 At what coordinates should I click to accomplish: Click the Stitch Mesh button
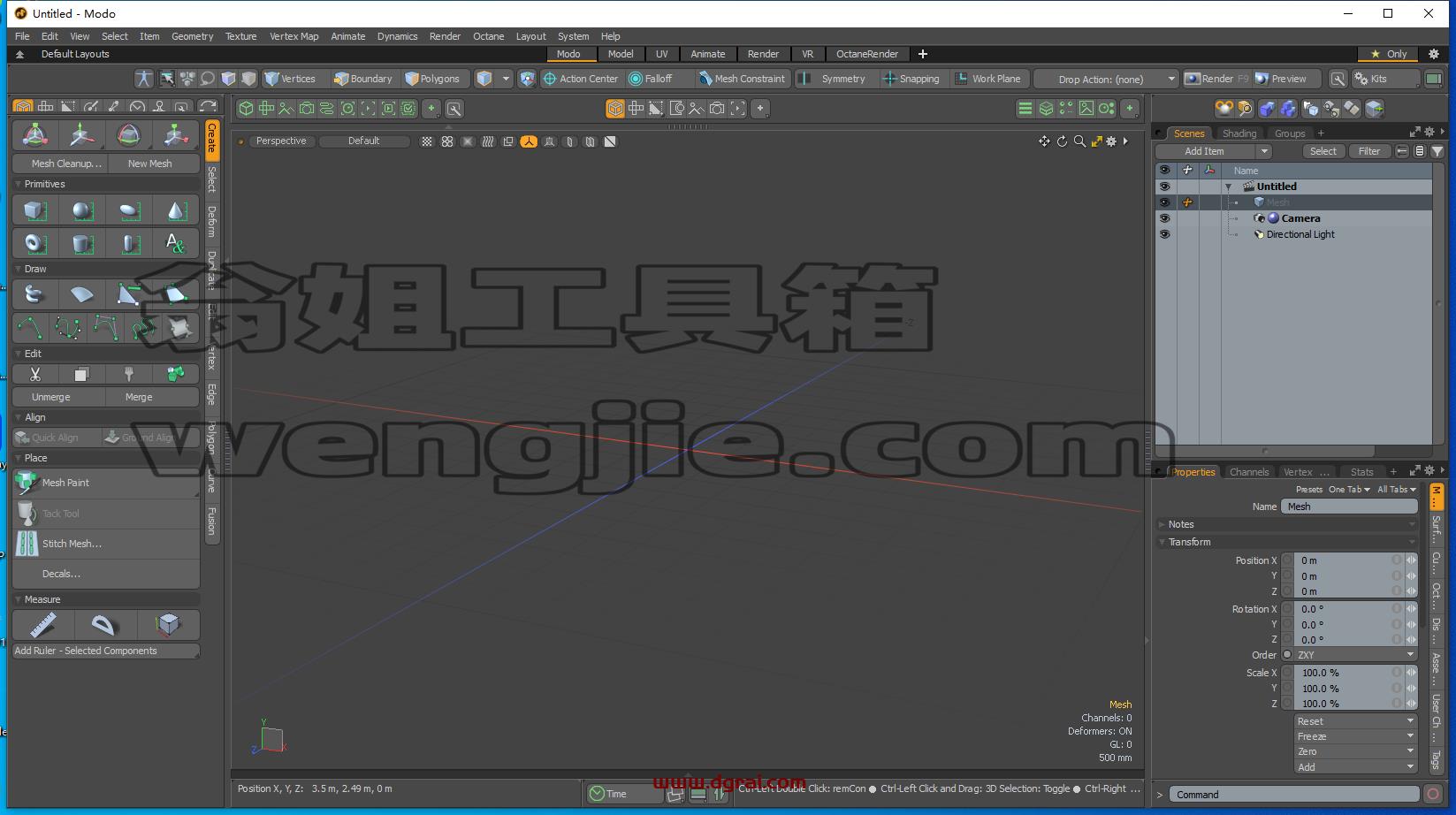click(106, 544)
